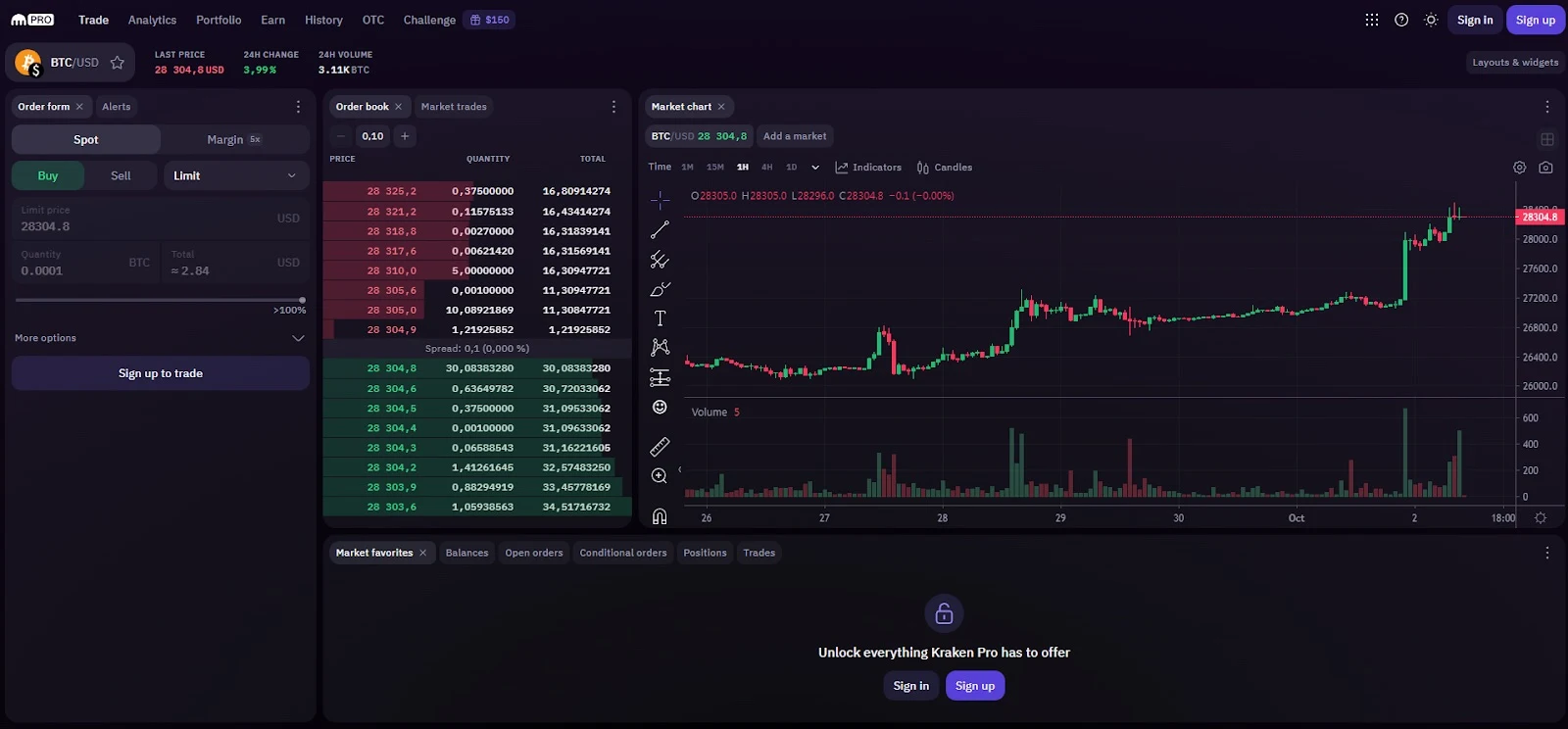Screen dimensions: 1568x729
Task: Open the apps grid menu icon
Action: (1372, 20)
